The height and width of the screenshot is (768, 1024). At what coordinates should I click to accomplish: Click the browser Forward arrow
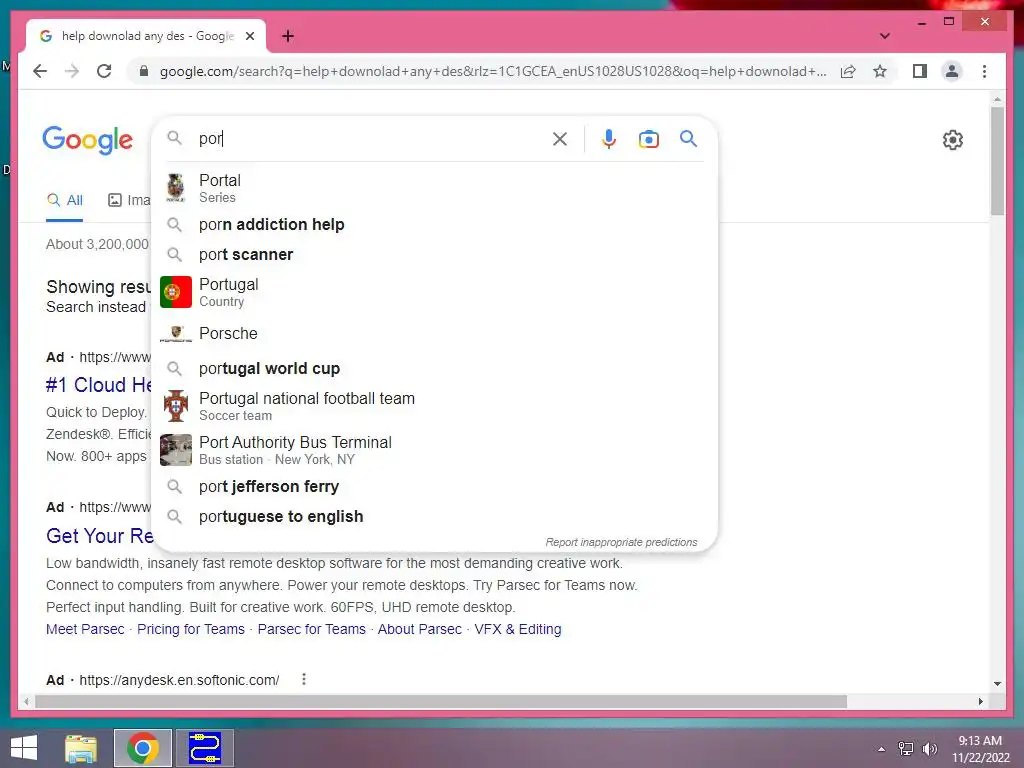pyautogui.click(x=72, y=71)
